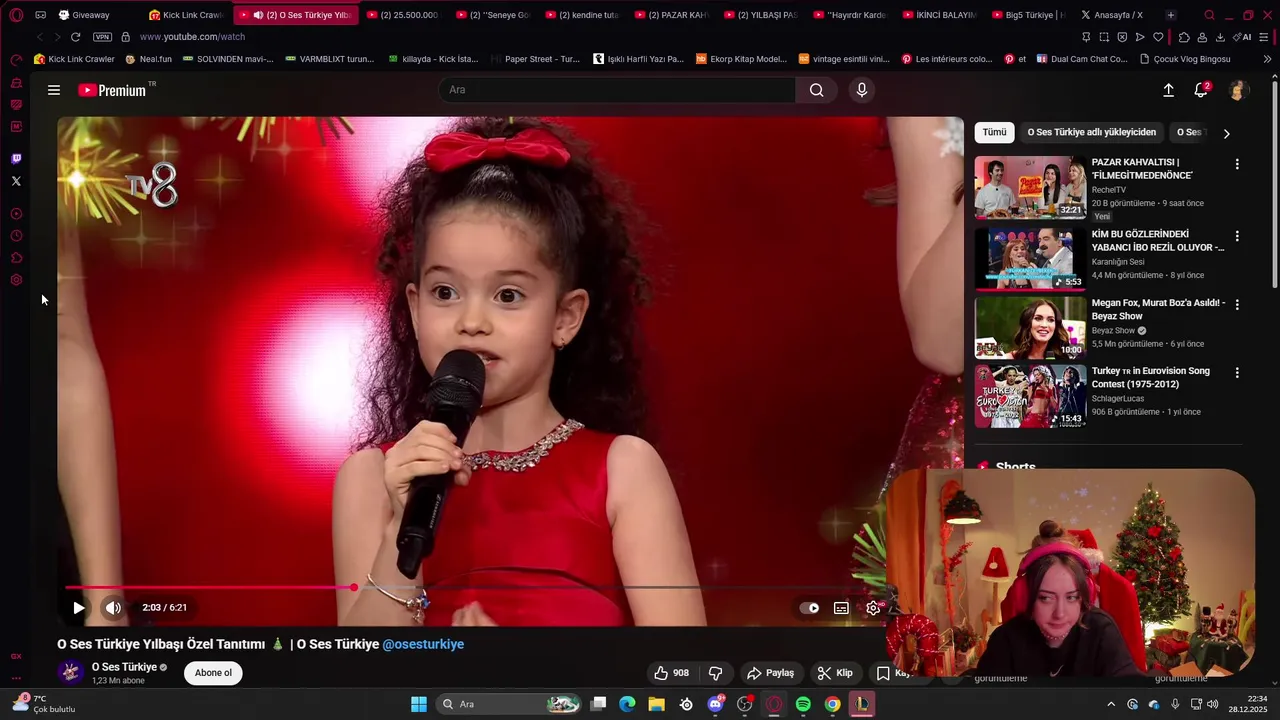Screen dimensions: 1280x720
Task: Open the YouTube hamburger guide menu
Action: pyautogui.click(x=54, y=90)
